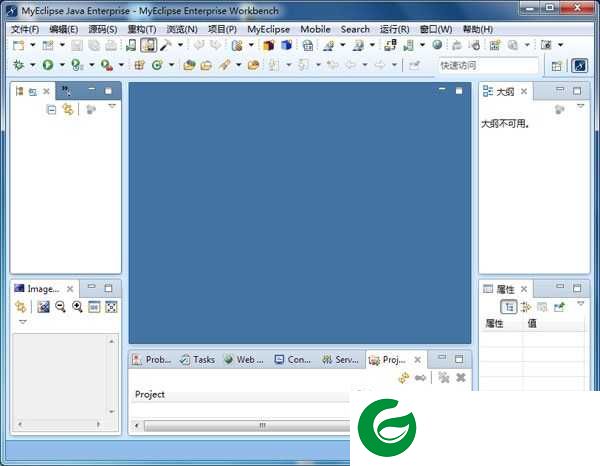600x466 pixels.
Task: Close the Image... preview tab
Action: pyautogui.click(x=70, y=289)
